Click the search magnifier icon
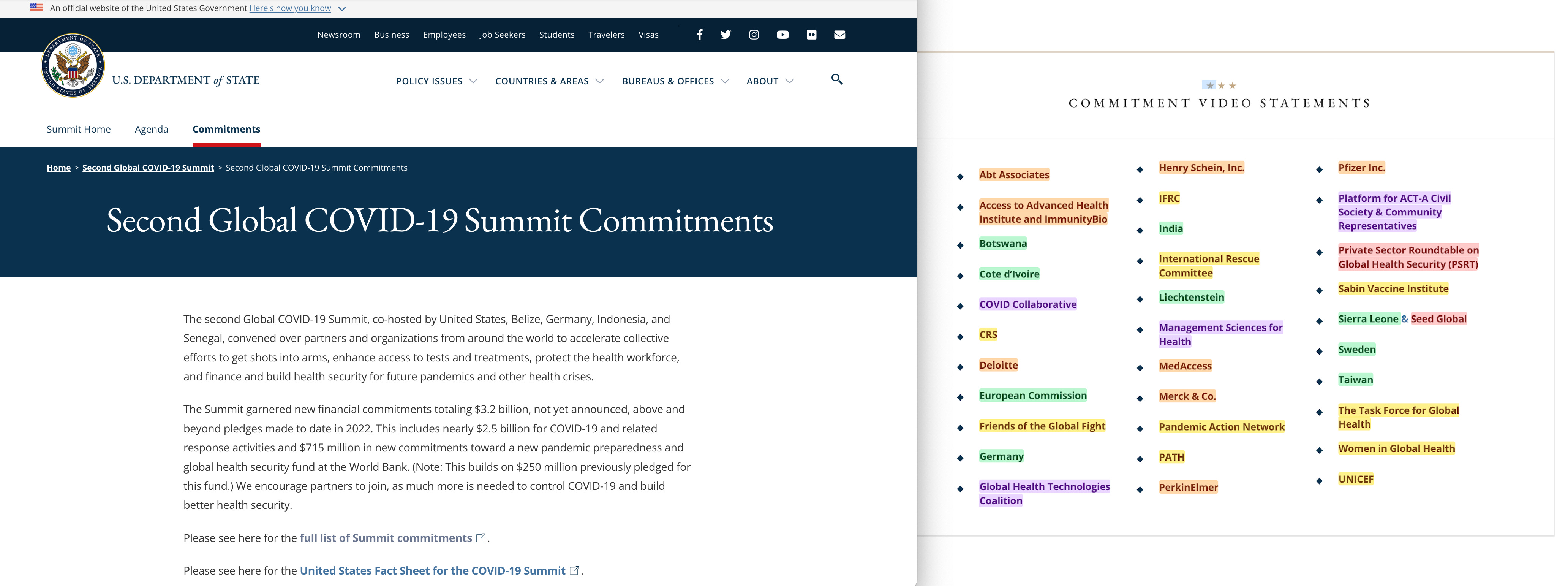 click(837, 79)
